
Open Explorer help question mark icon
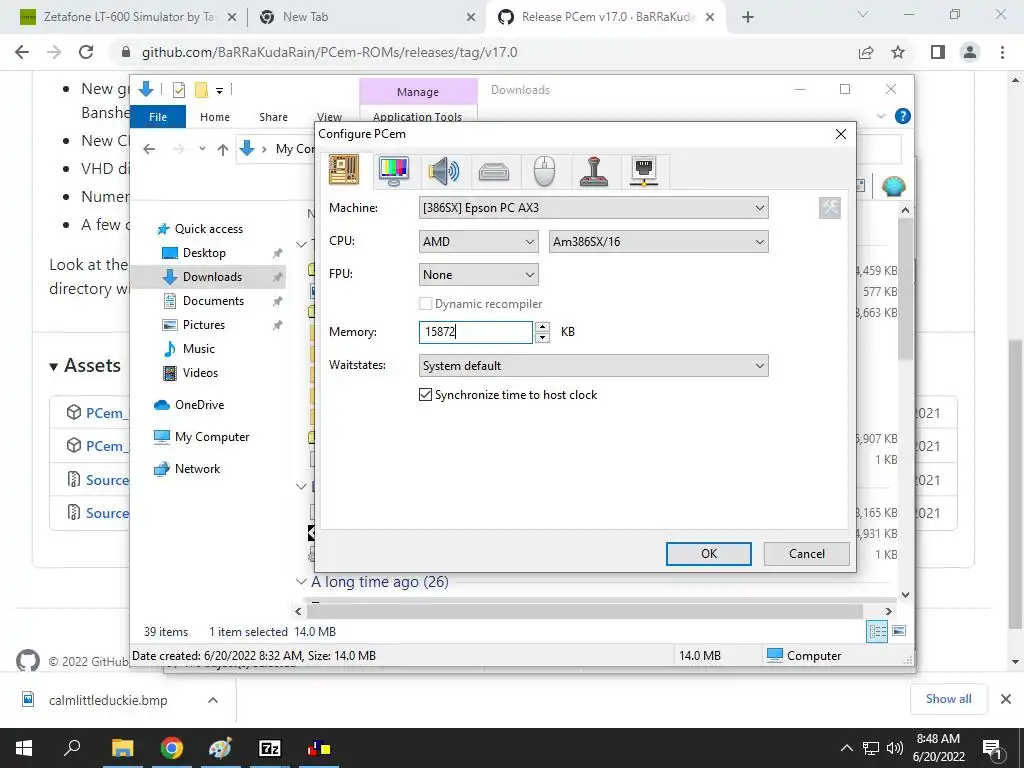pyautogui.click(x=903, y=116)
